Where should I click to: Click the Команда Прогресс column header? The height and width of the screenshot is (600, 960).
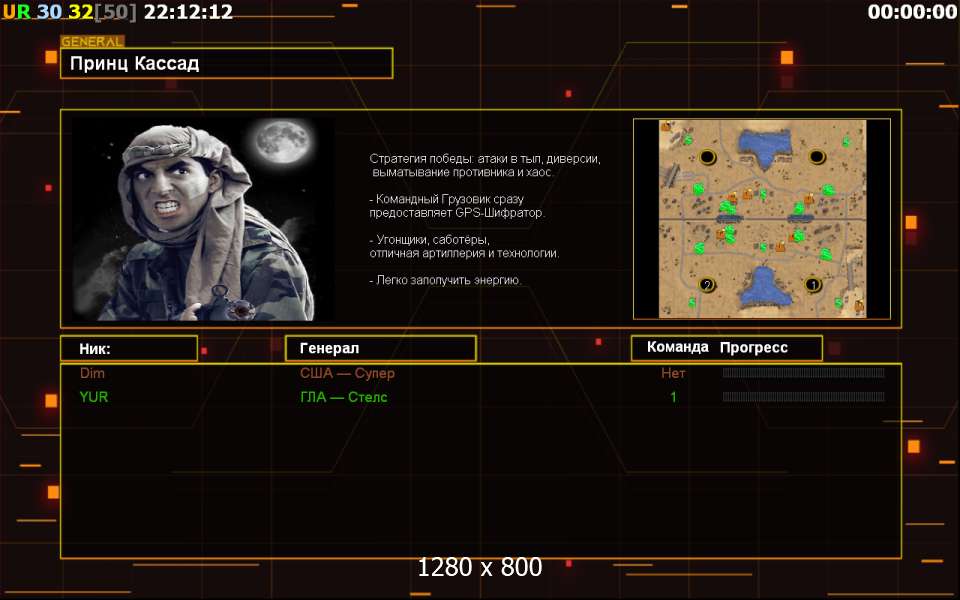[x=726, y=348]
